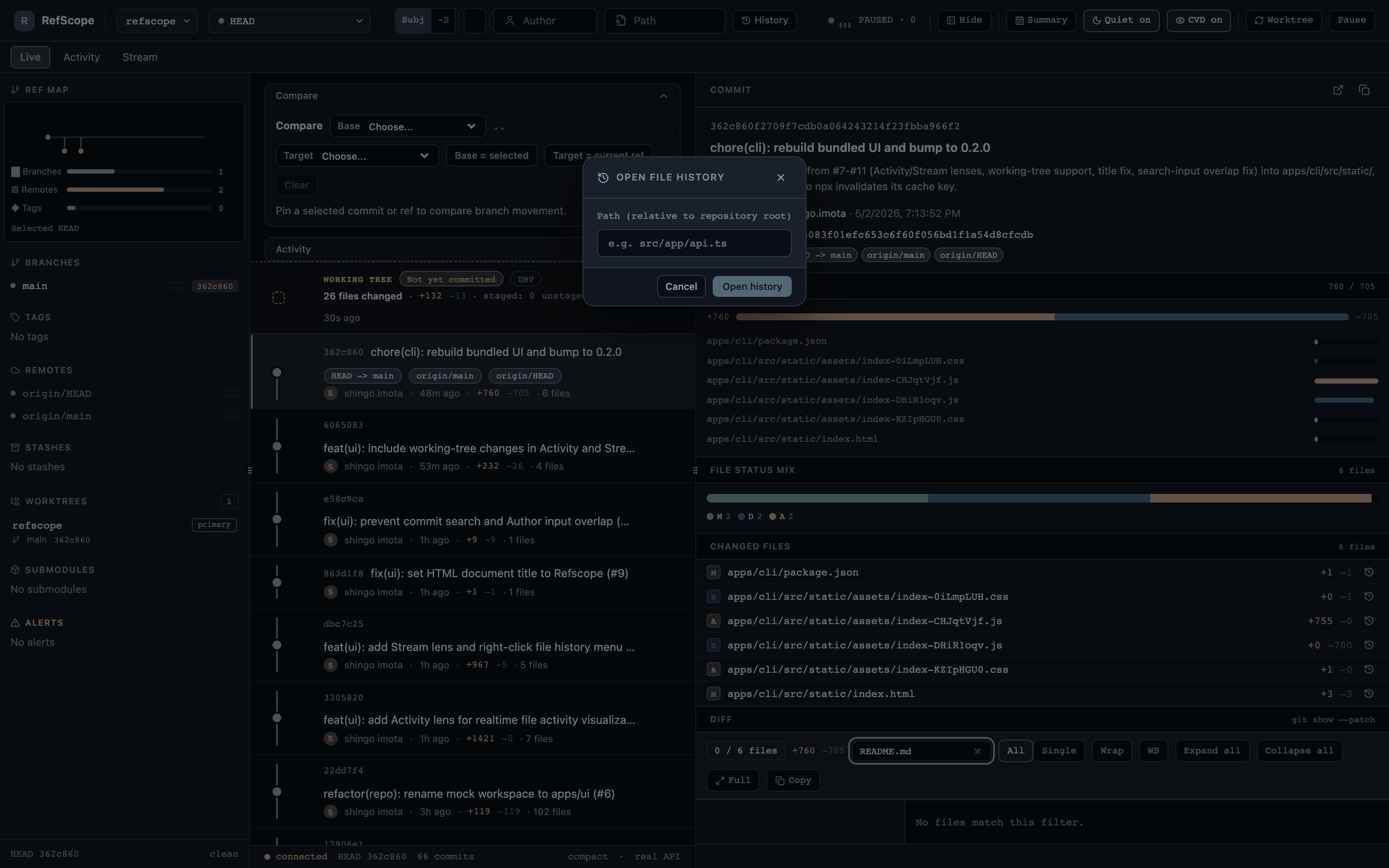This screenshot has width=1389, height=868.
Task: Open the Base Choose dropdown
Action: 408,126
